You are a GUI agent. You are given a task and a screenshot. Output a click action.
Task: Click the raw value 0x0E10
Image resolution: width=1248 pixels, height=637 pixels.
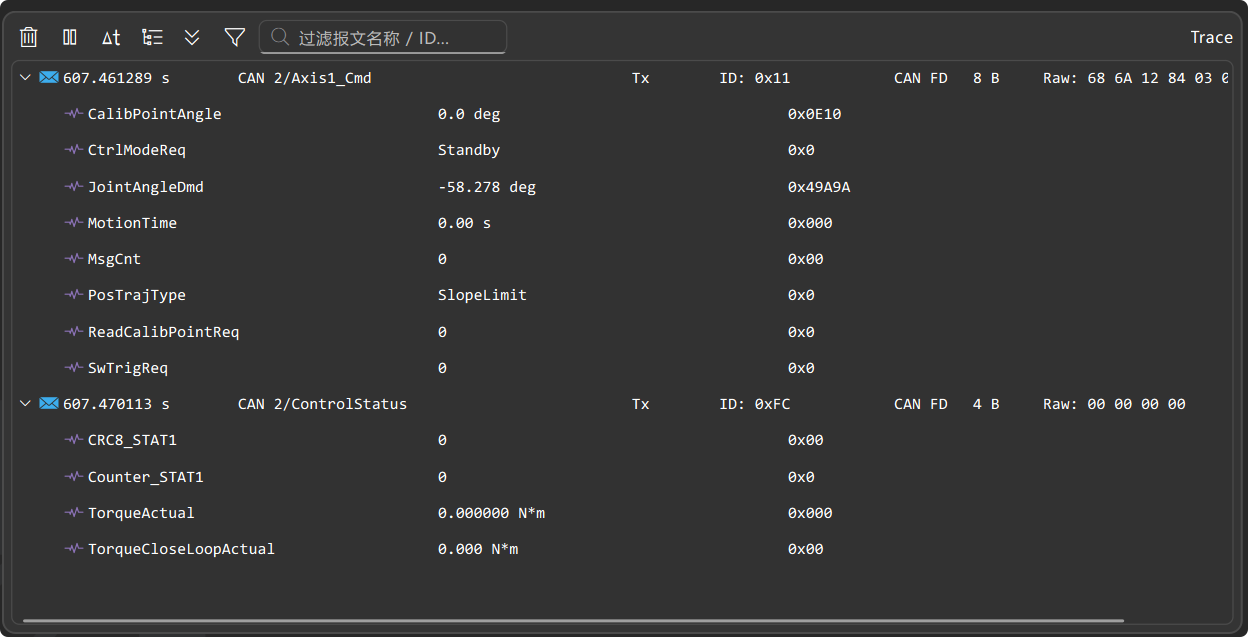pyautogui.click(x=815, y=114)
